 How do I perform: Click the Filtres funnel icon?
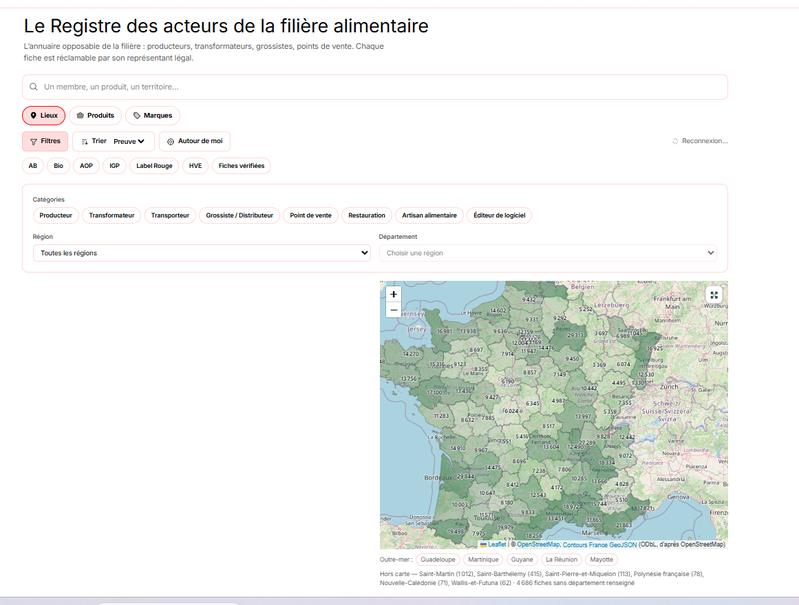pos(34,142)
